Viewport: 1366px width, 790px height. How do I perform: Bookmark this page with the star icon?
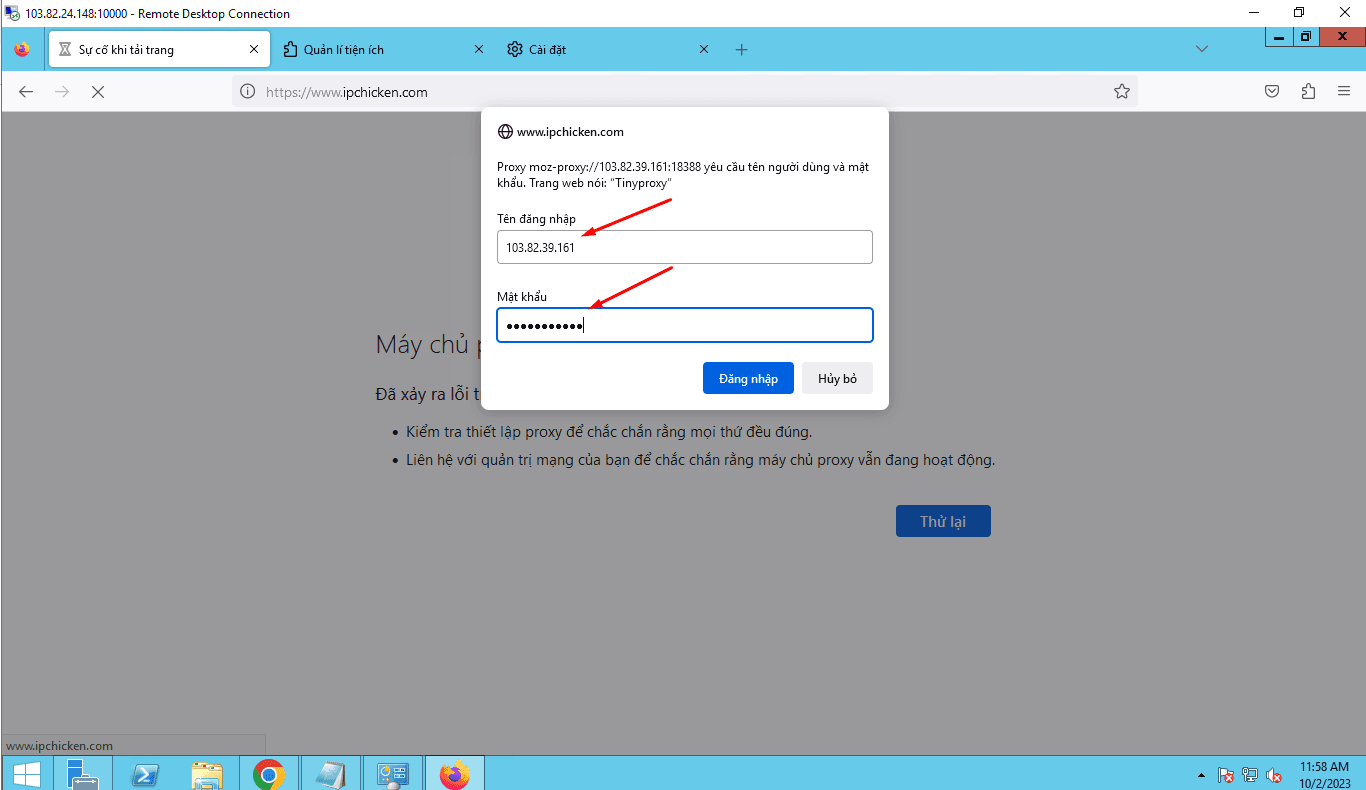1122,91
